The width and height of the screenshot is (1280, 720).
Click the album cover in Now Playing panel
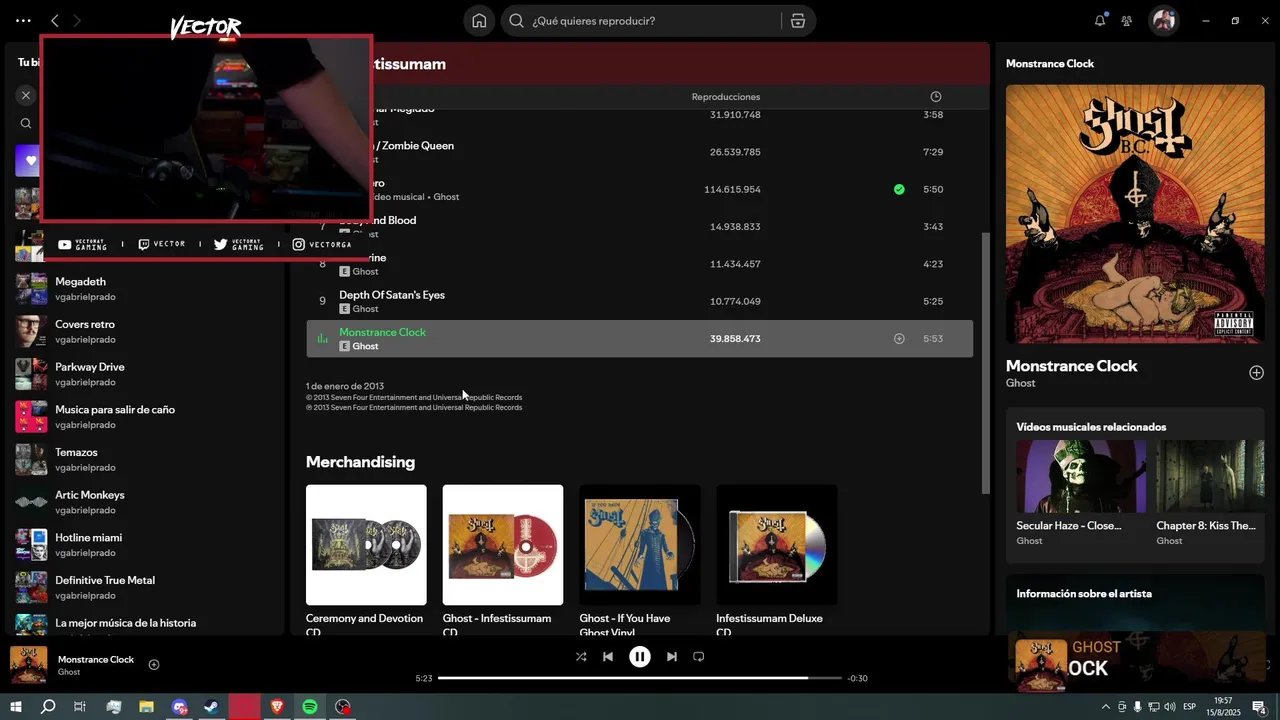(x=1135, y=214)
